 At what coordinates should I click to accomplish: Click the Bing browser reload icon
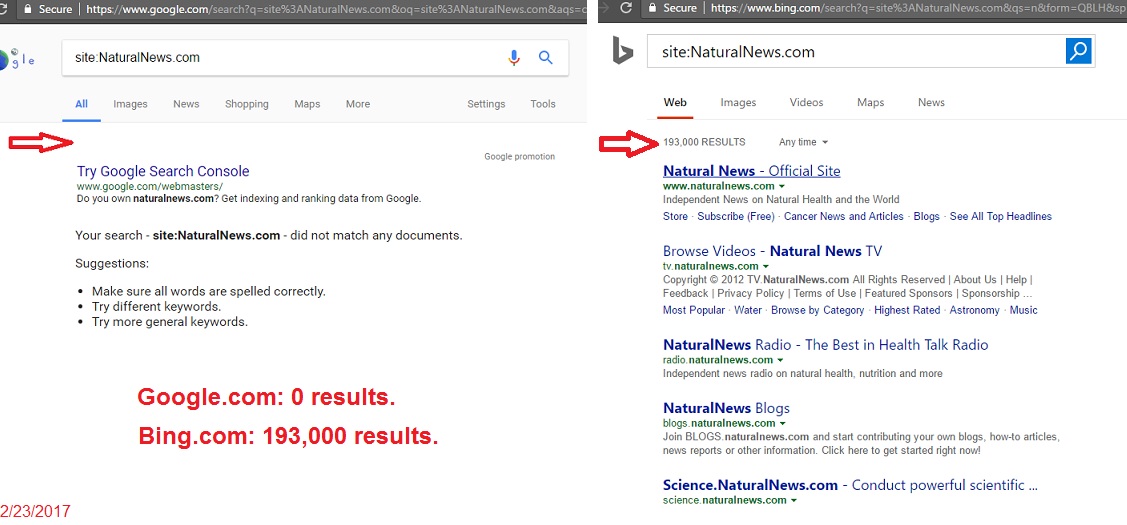pyautogui.click(x=626, y=9)
